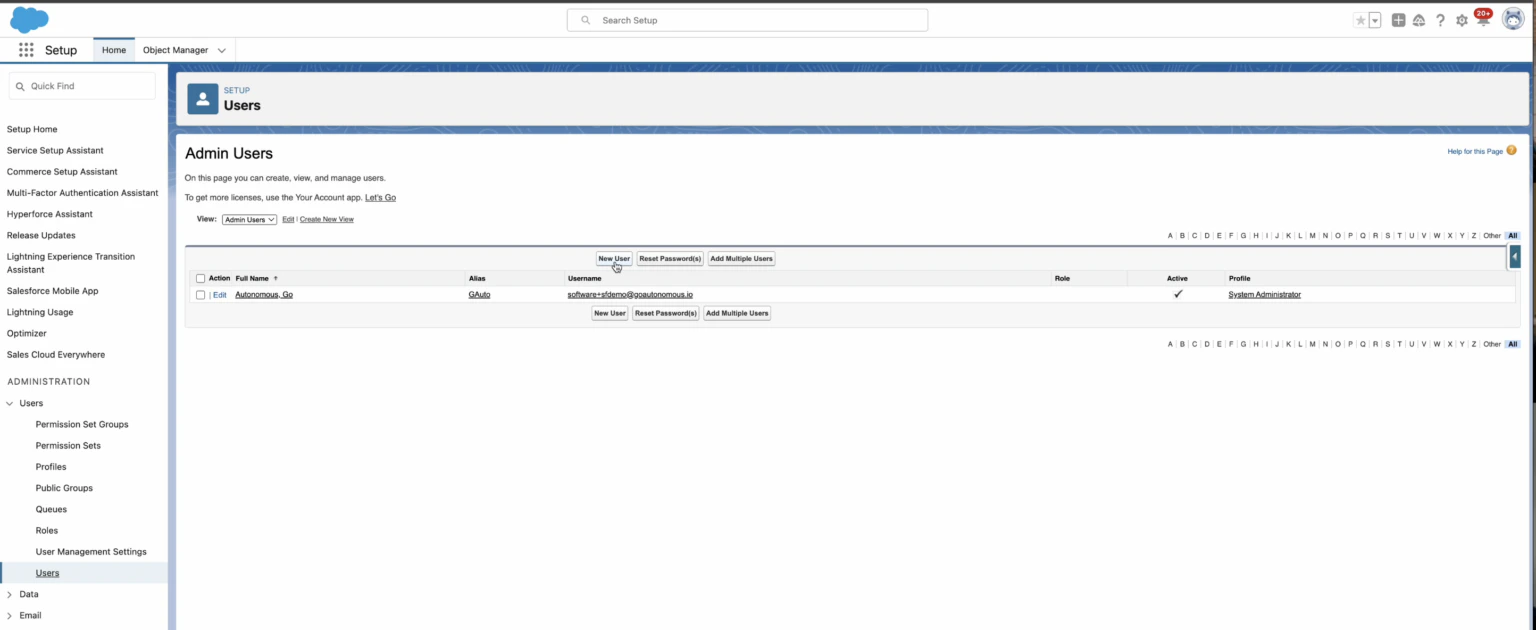Click the orange help icon beside Help for this Page
The height and width of the screenshot is (630, 1536).
1511,151
